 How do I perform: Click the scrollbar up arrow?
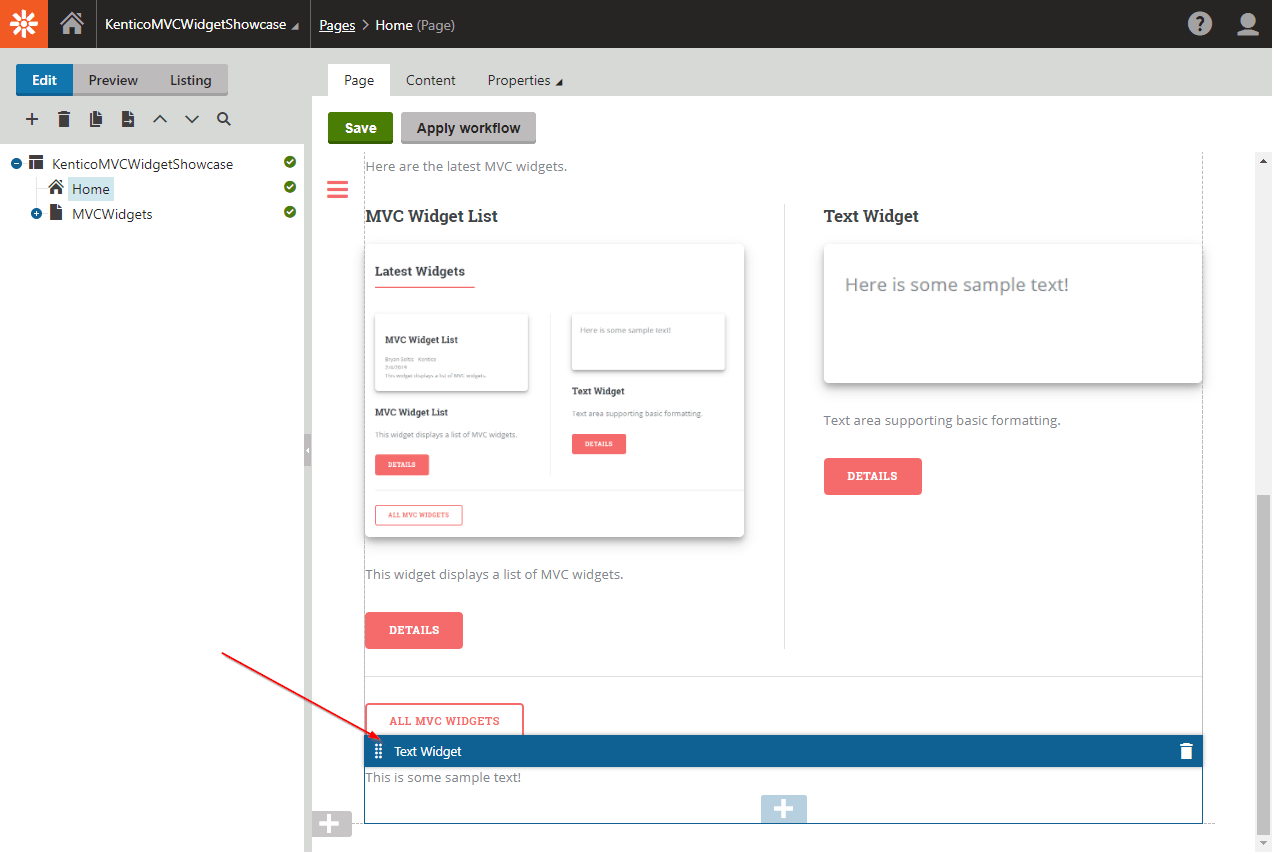(x=1263, y=160)
